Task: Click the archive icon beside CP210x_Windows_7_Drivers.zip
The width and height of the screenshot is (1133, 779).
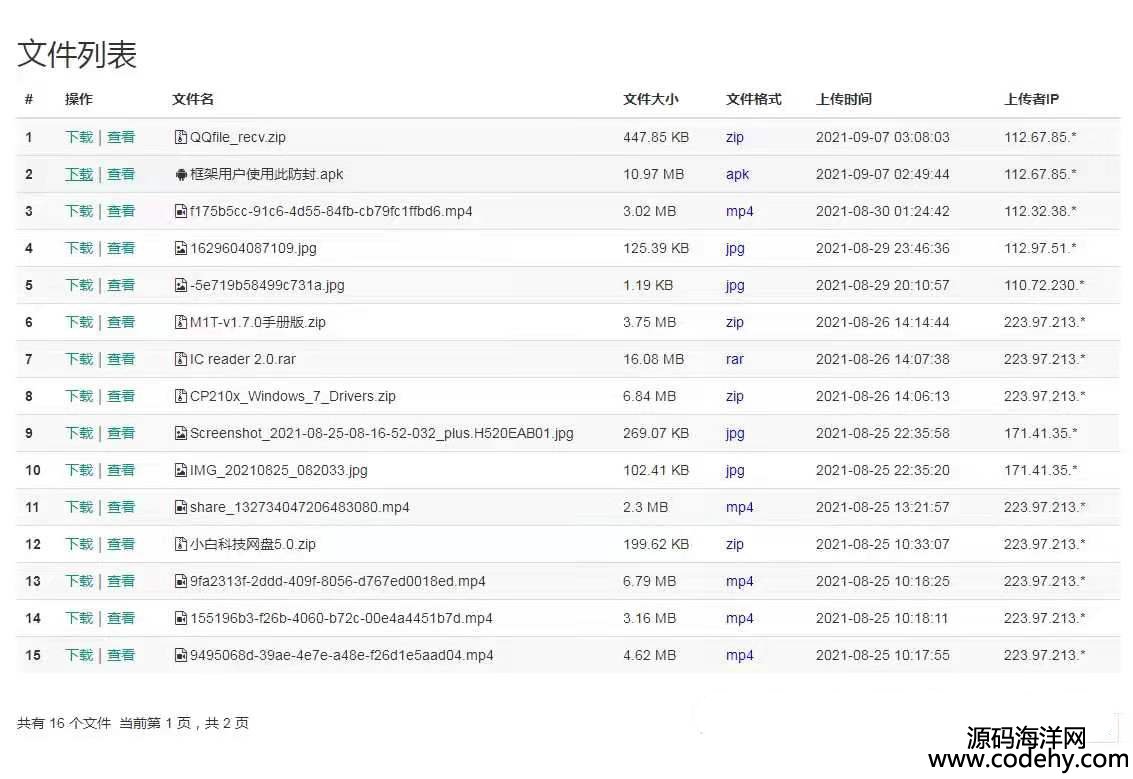Action: click(181, 396)
